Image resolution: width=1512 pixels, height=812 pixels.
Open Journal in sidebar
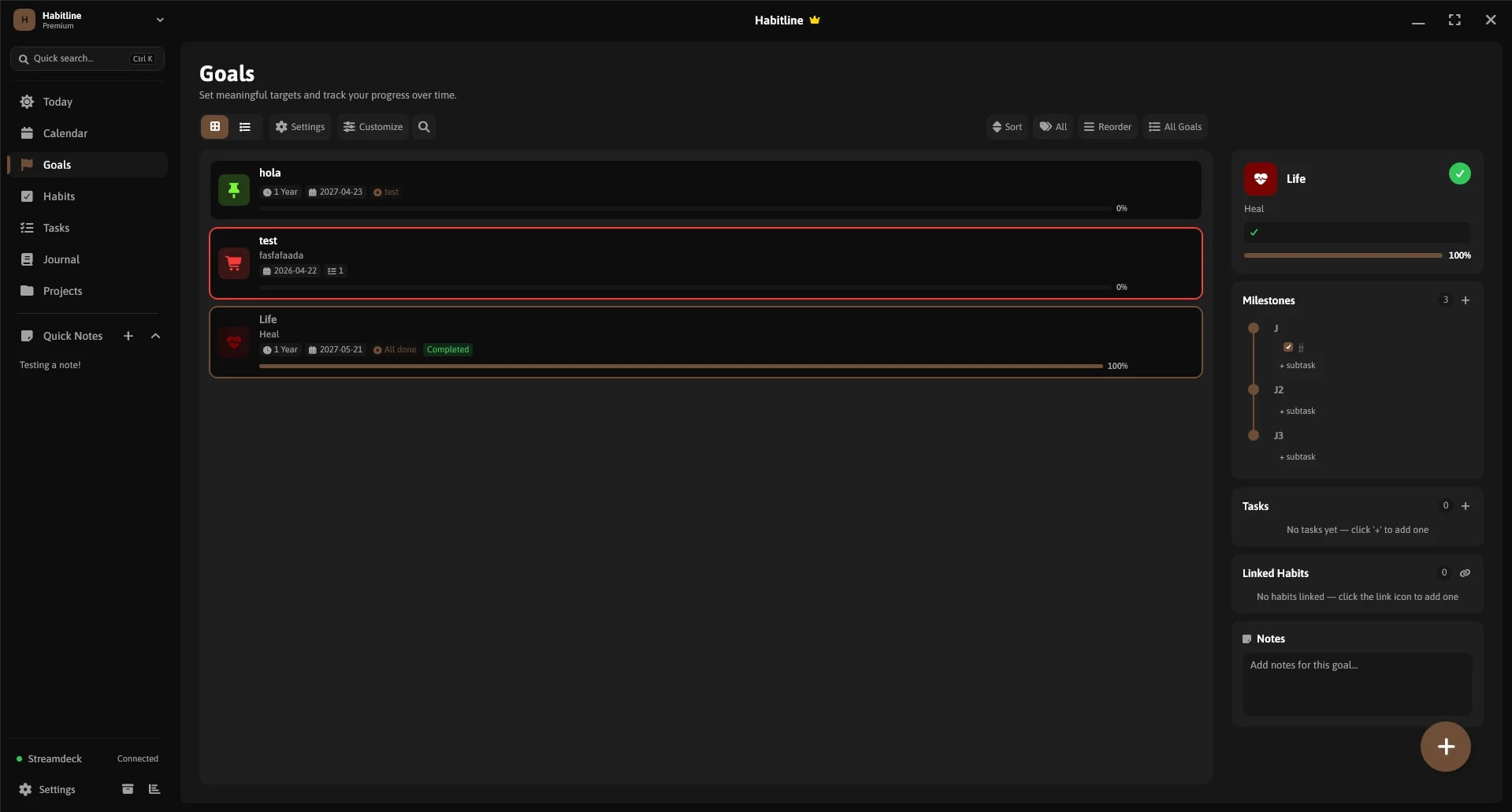click(x=87, y=259)
